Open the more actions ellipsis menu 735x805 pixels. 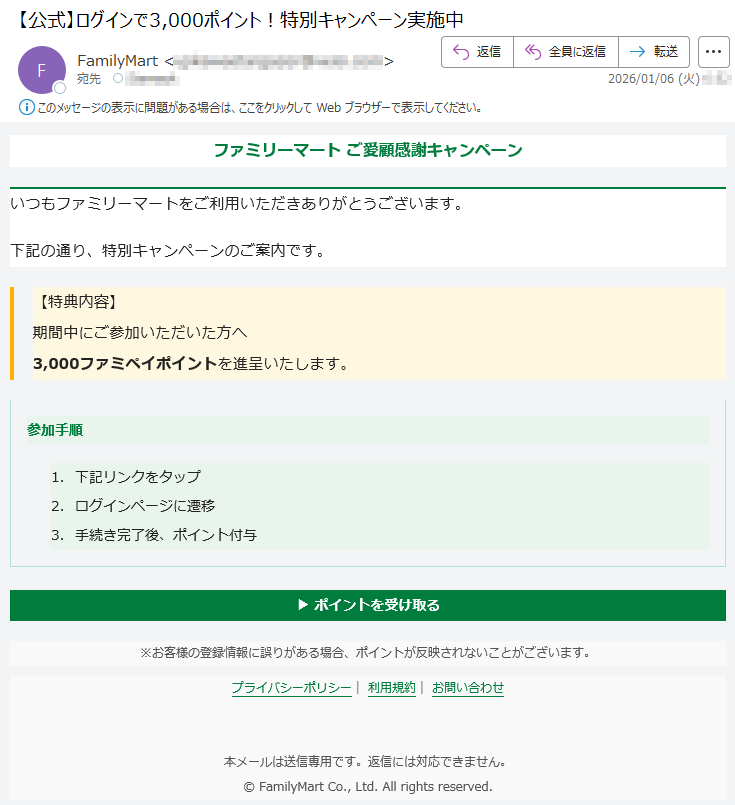click(713, 52)
